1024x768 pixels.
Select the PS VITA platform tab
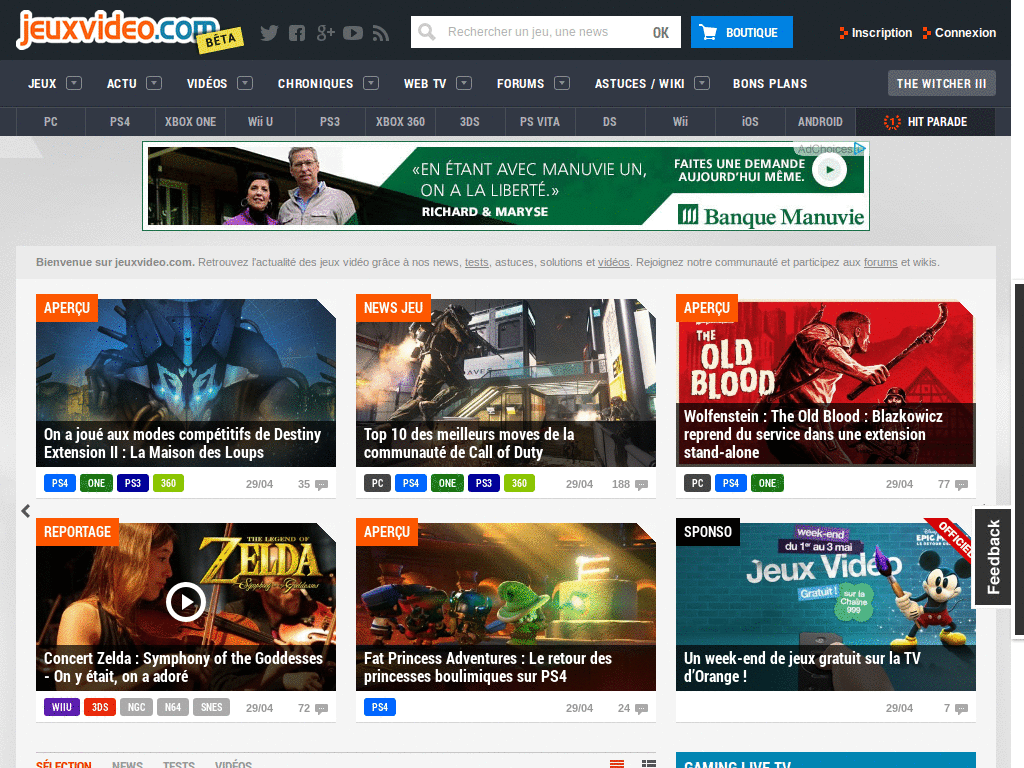pyautogui.click(x=539, y=121)
